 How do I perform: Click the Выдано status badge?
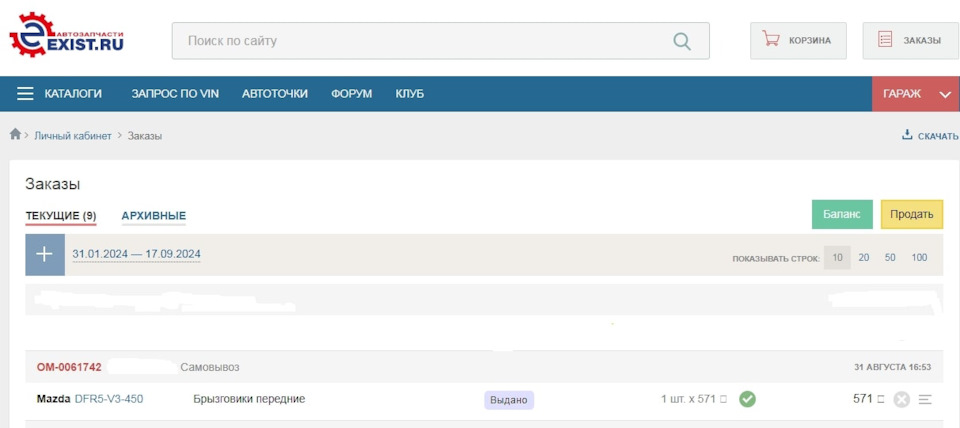[x=509, y=400]
